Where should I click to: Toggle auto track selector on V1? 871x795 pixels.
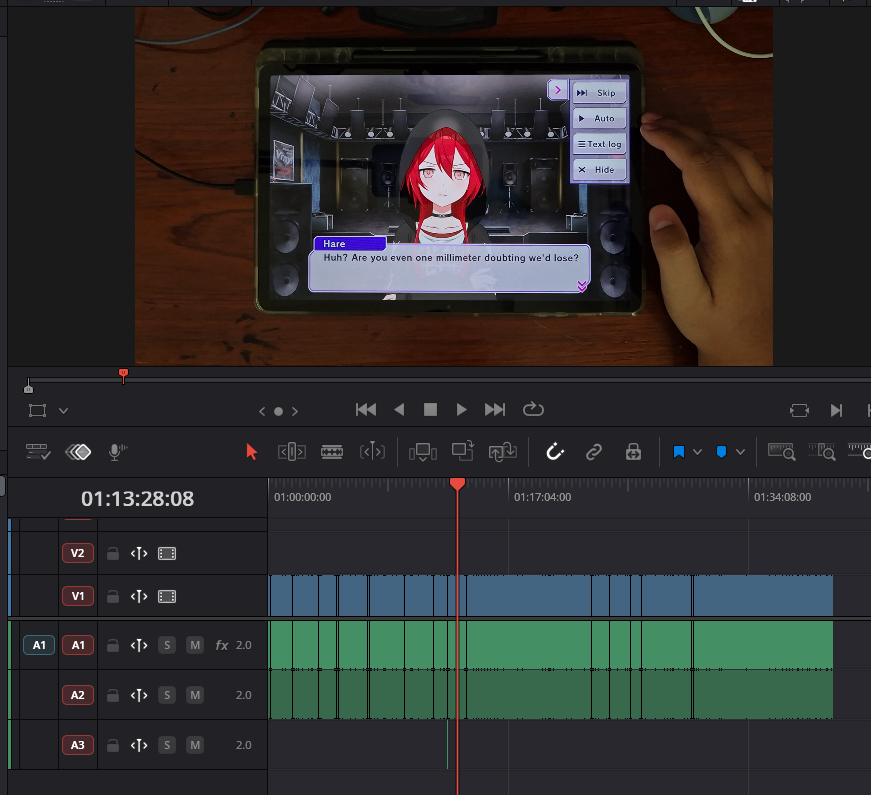[139, 597]
